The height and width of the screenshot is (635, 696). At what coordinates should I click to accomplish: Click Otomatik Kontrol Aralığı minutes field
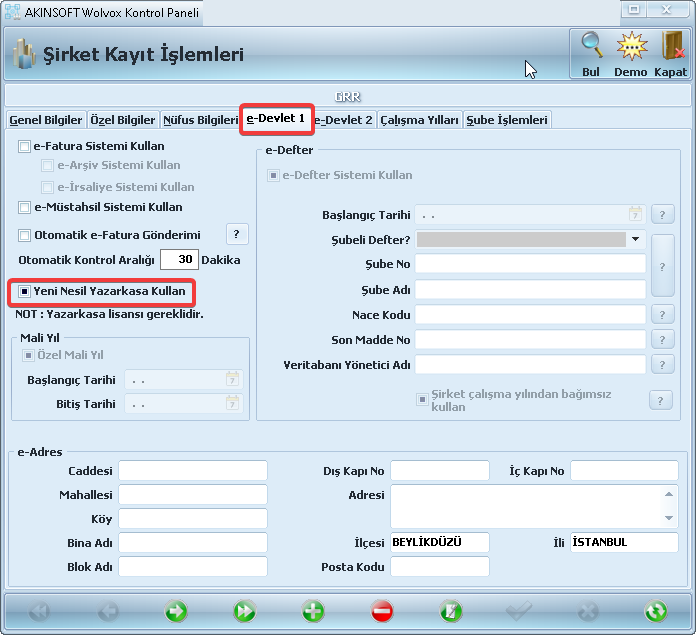(179, 259)
